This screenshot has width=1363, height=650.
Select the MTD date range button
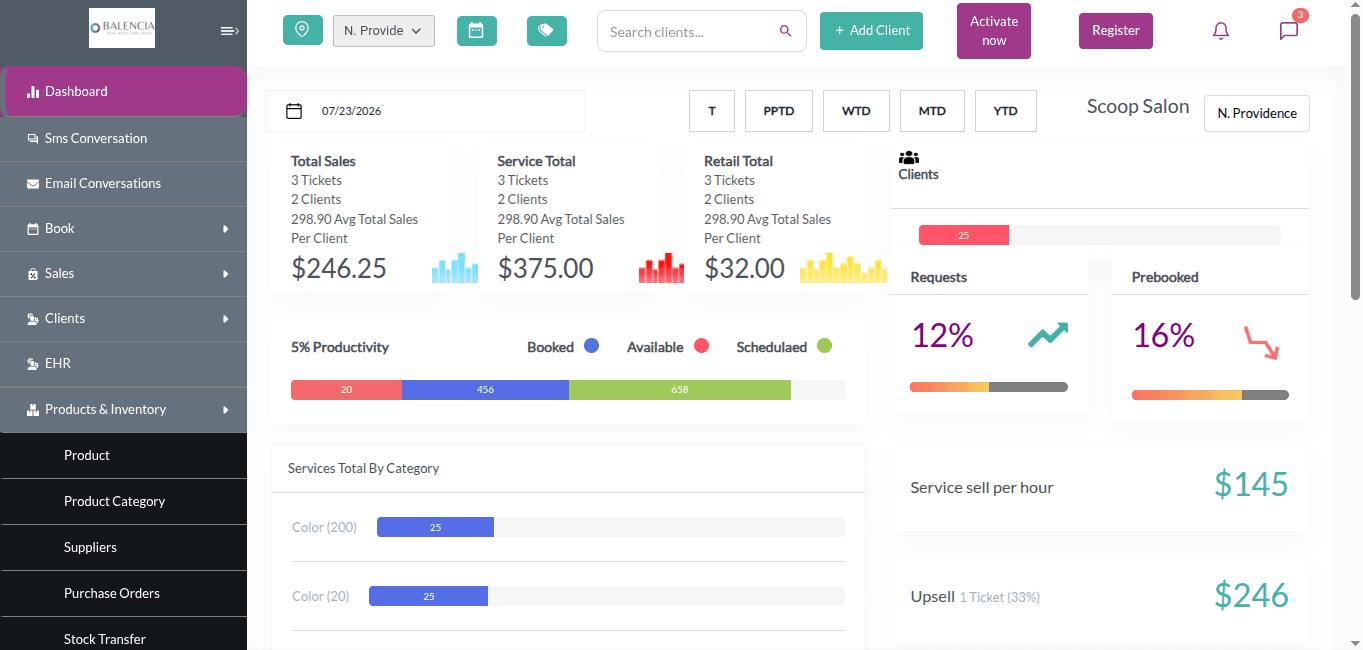(x=932, y=111)
